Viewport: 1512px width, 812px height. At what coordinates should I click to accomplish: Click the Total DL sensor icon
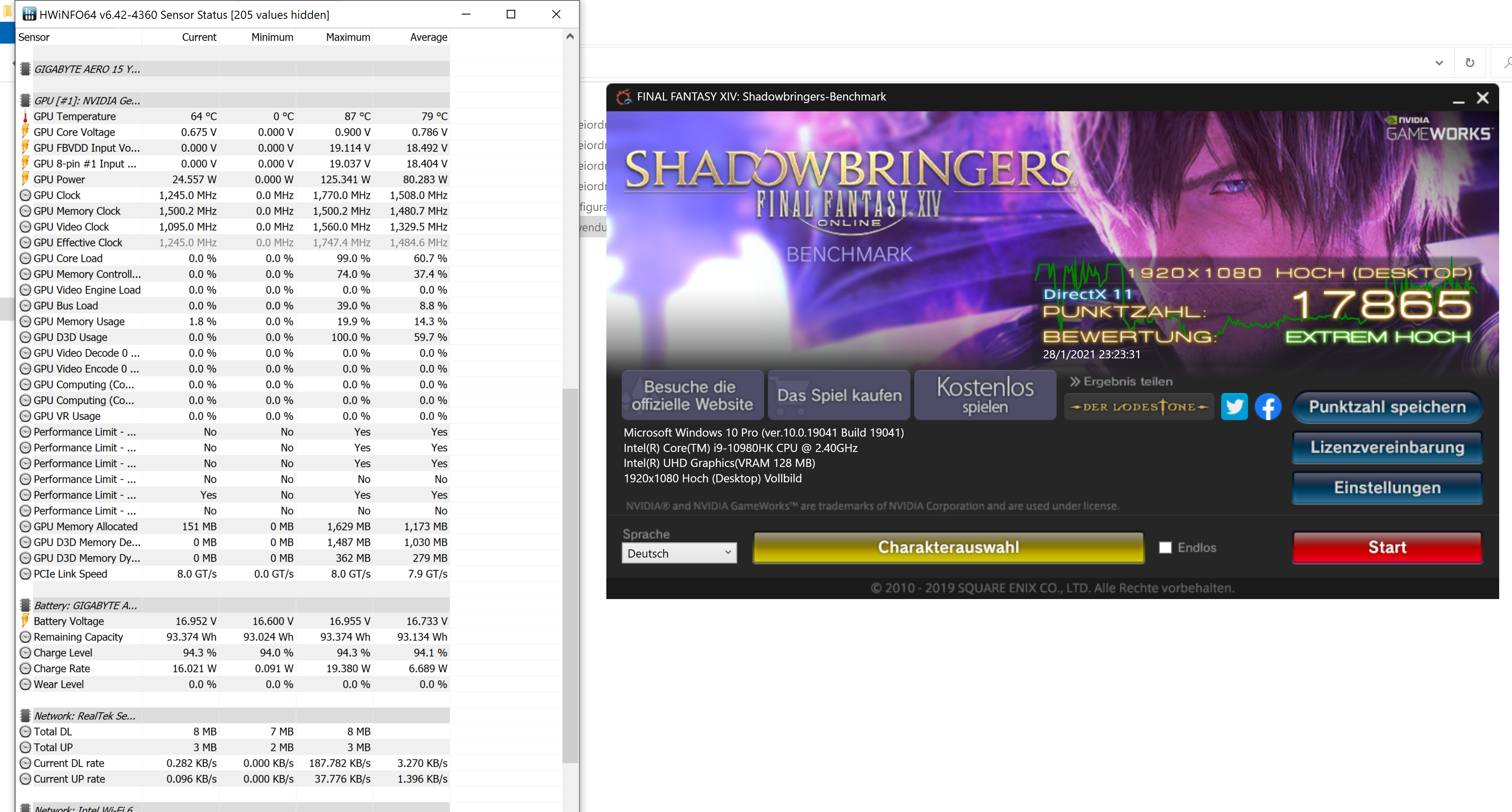25,731
